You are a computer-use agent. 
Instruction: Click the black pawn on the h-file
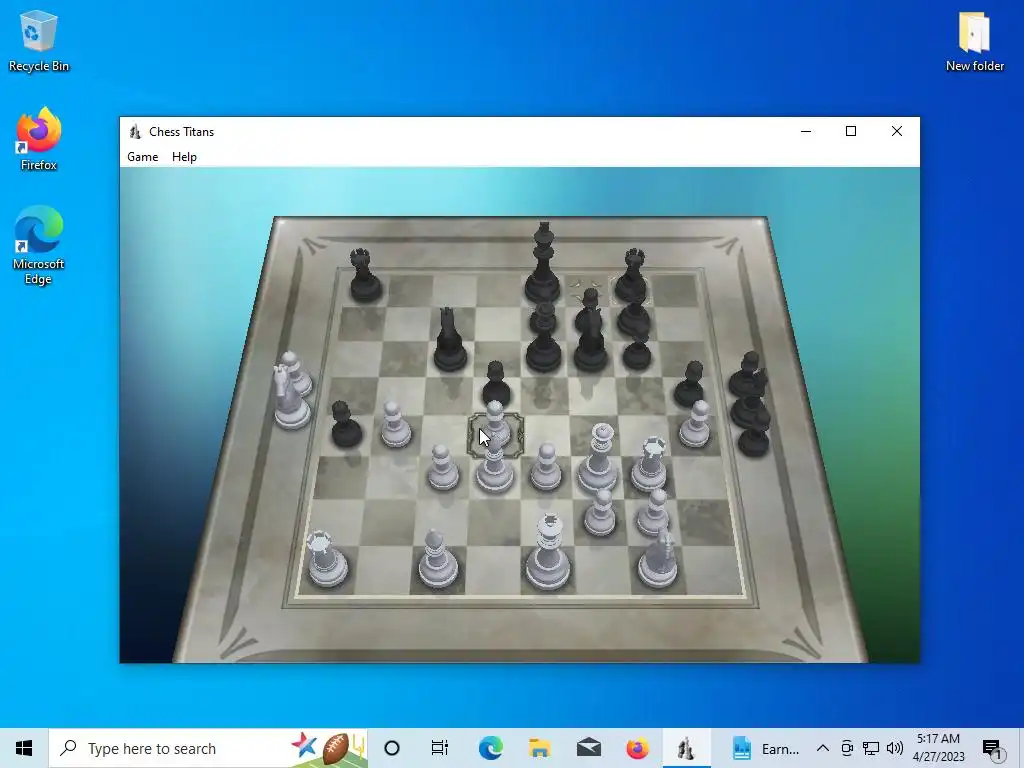pos(690,384)
